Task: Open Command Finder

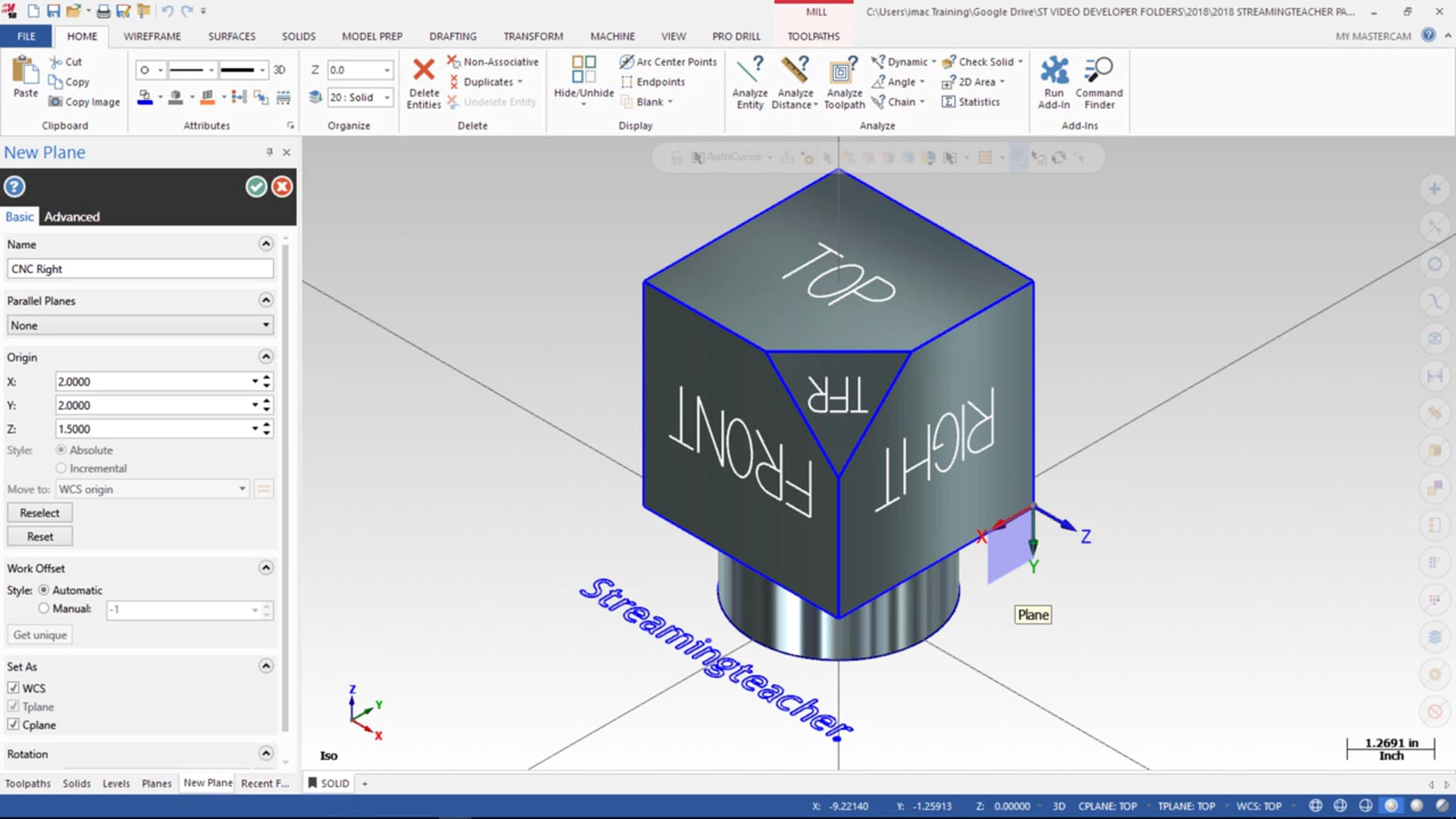Action: tap(1099, 82)
